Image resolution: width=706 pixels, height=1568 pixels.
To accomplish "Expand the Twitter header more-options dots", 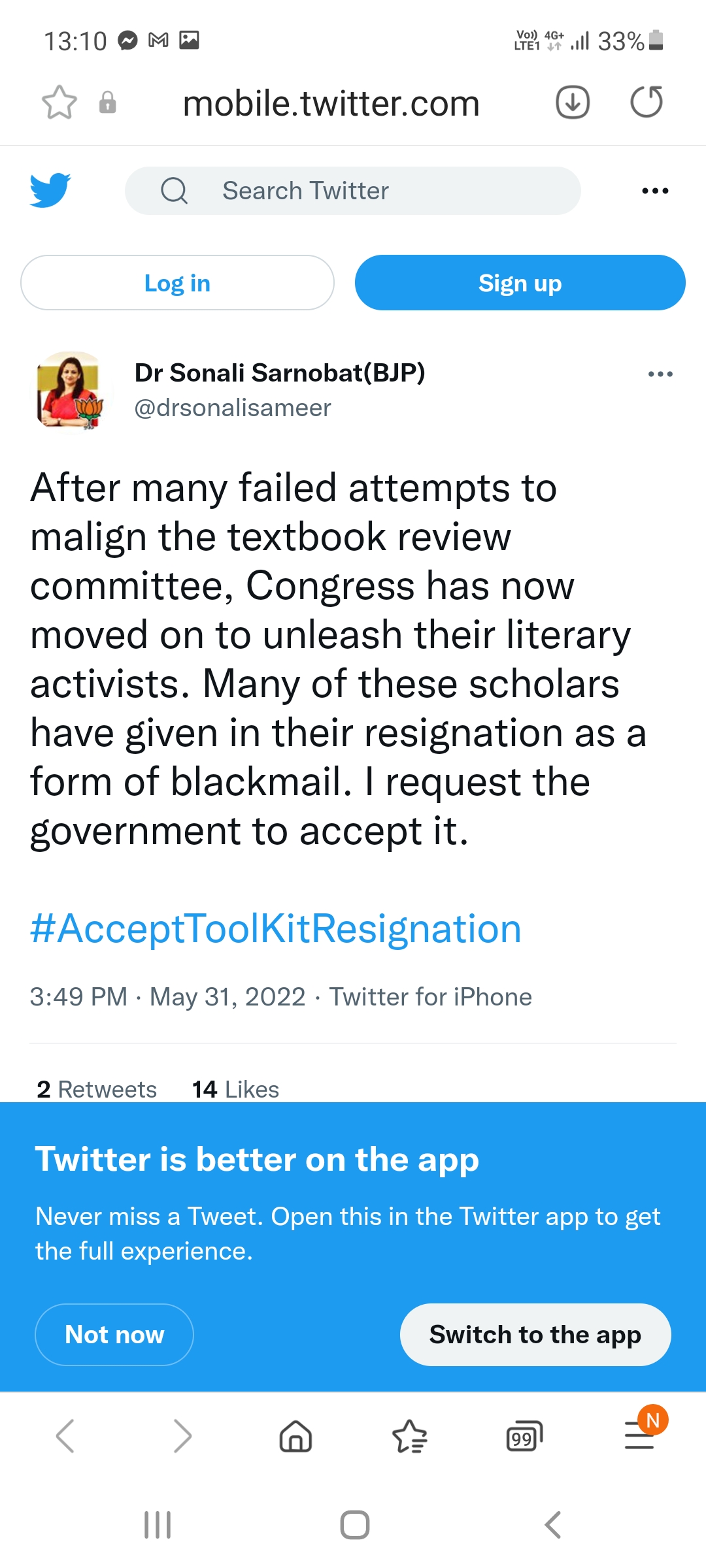I will coord(655,191).
